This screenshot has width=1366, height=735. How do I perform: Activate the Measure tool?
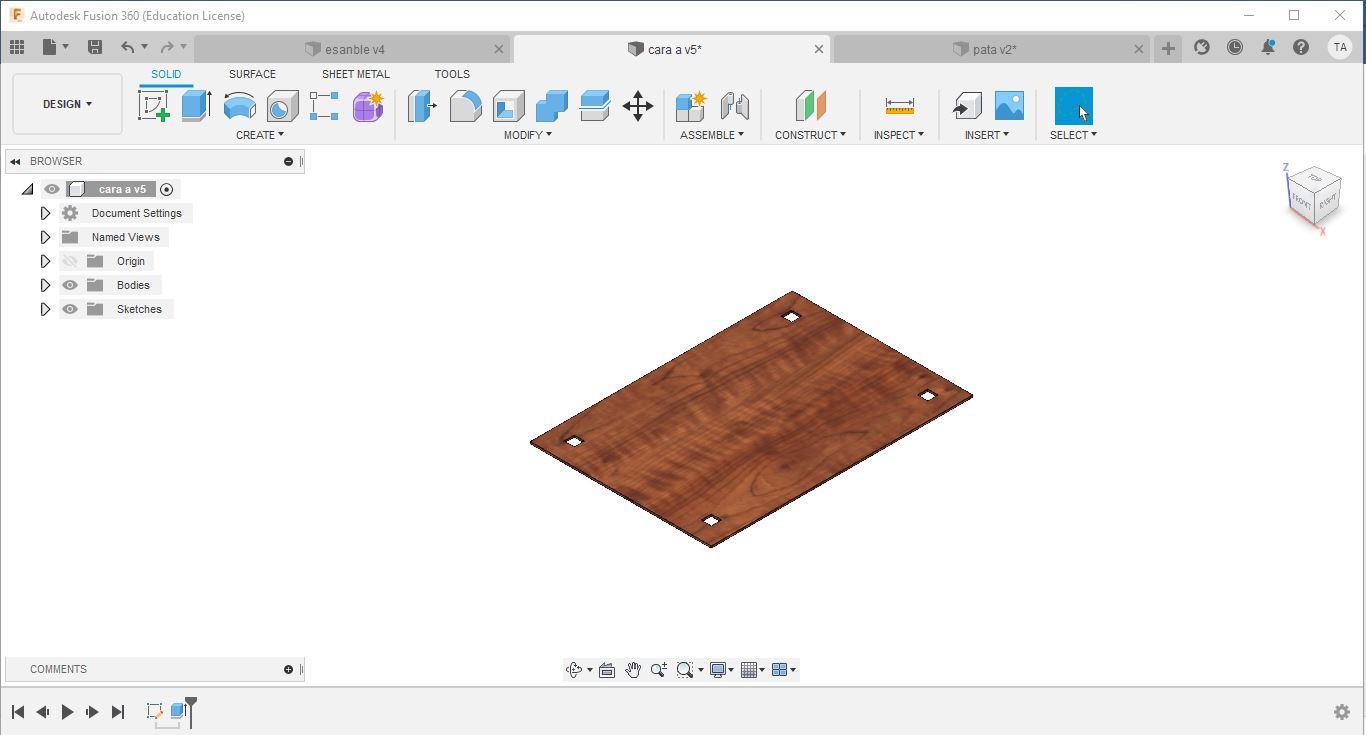point(899,106)
